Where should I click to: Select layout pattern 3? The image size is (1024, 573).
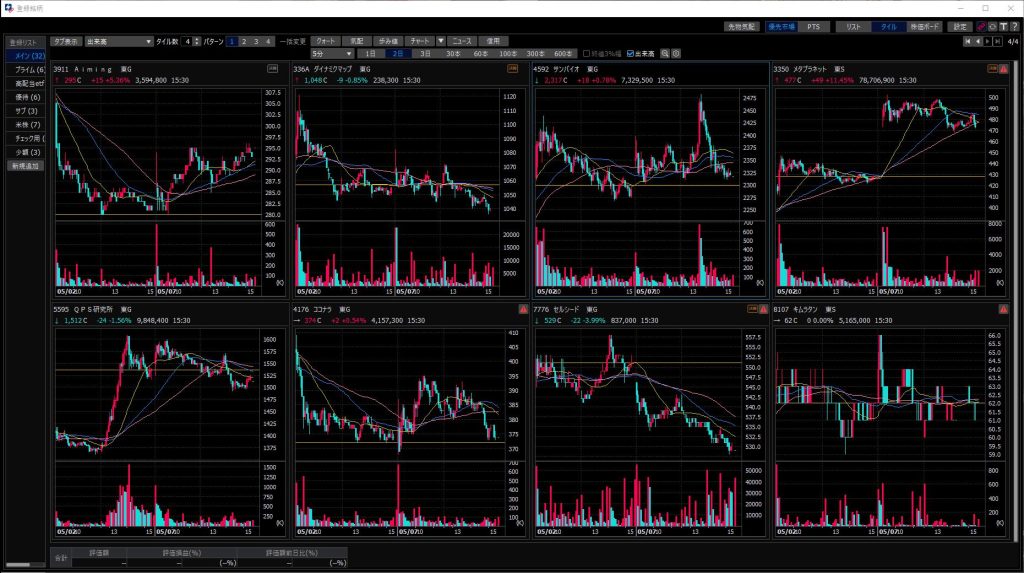(255, 41)
